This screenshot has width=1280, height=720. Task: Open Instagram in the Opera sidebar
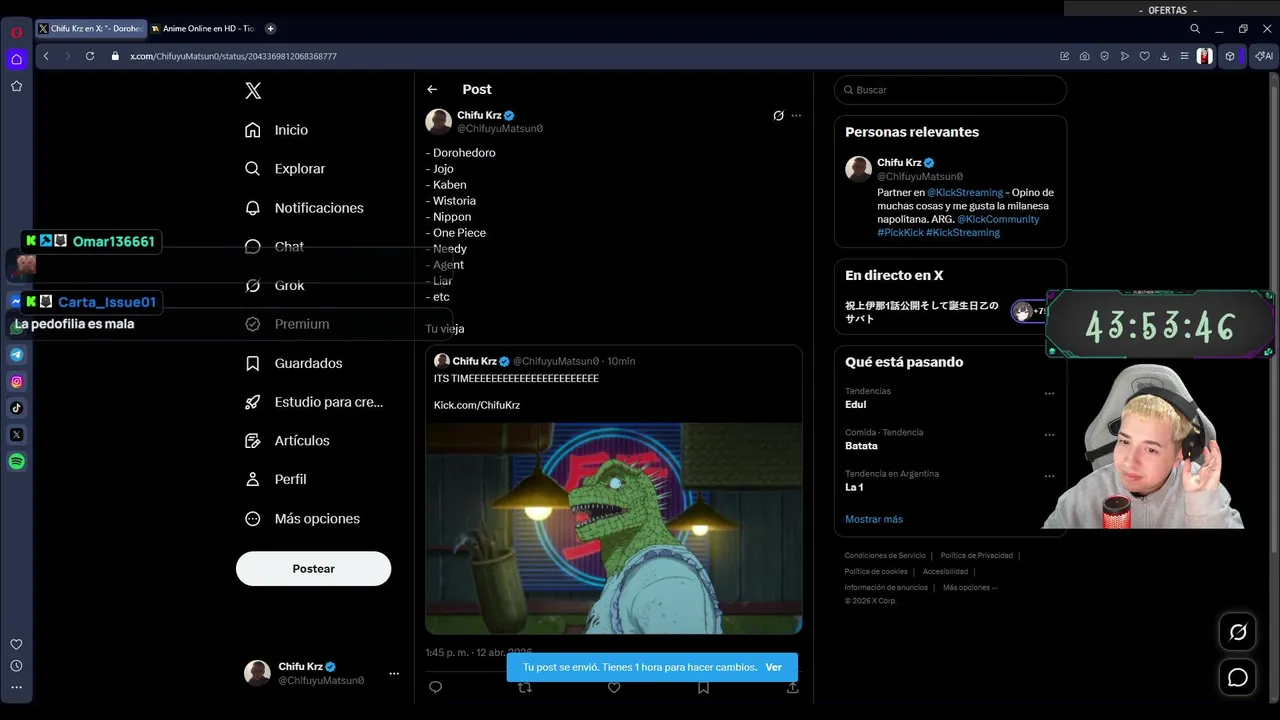16,381
